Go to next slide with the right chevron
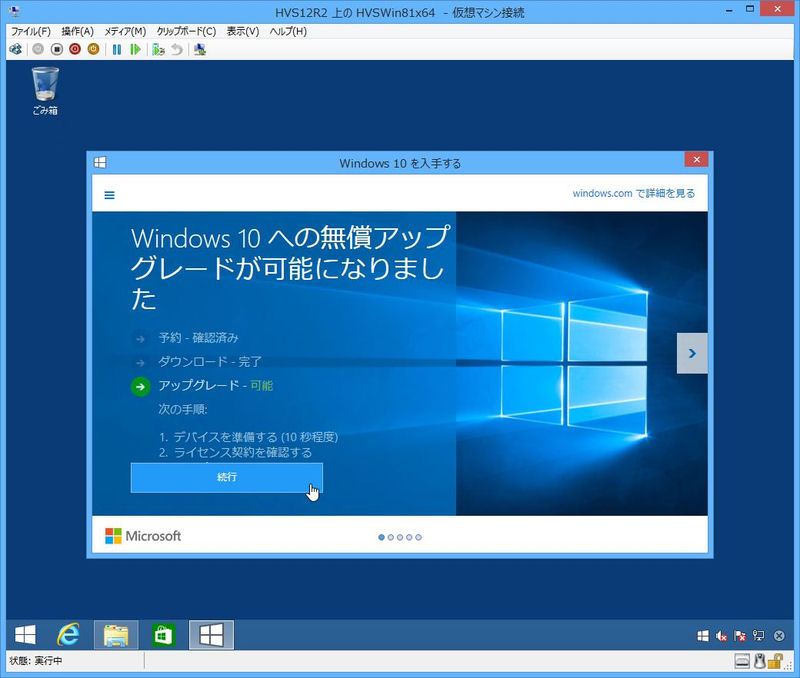The height and width of the screenshot is (678, 800). tap(692, 353)
